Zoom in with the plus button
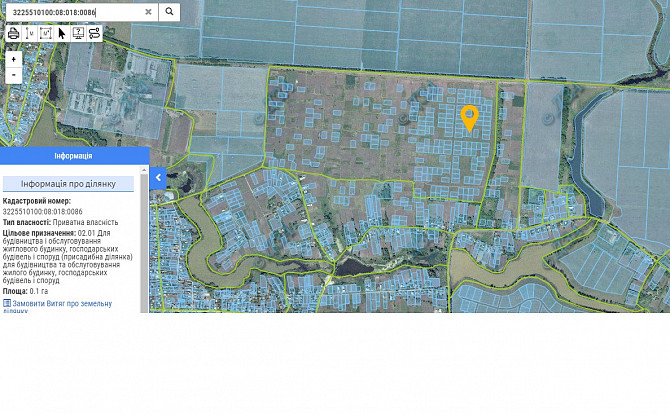The height and width of the screenshot is (414, 670). coord(14,59)
